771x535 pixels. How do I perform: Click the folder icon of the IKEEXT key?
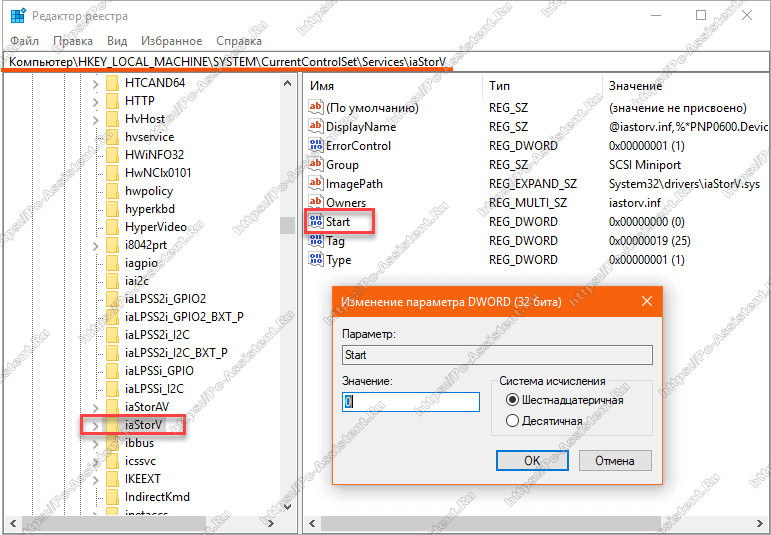coord(112,479)
